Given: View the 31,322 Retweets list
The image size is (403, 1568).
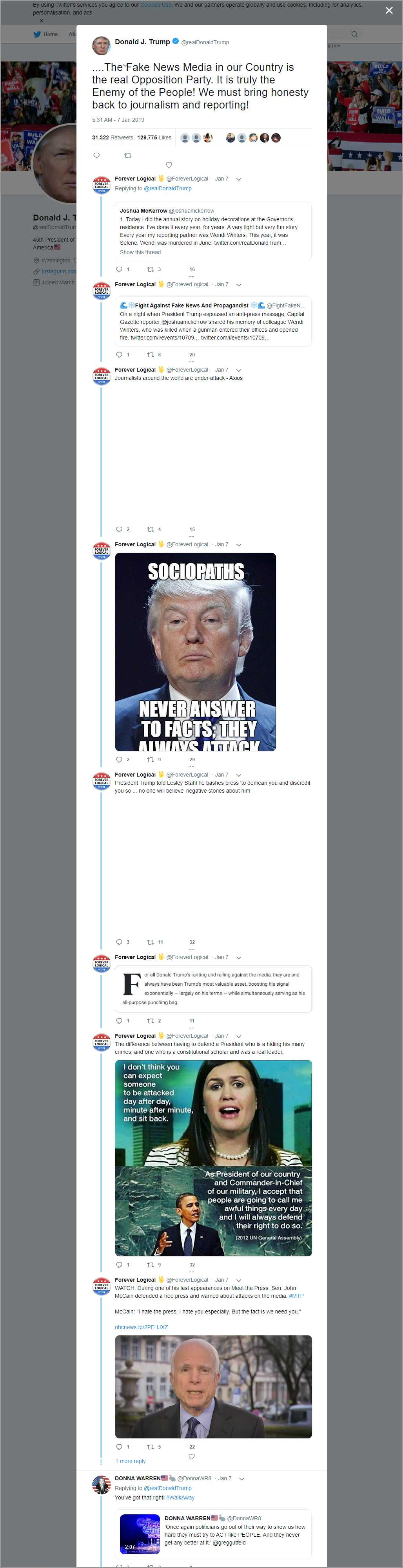Looking at the screenshot, I should [x=112, y=137].
